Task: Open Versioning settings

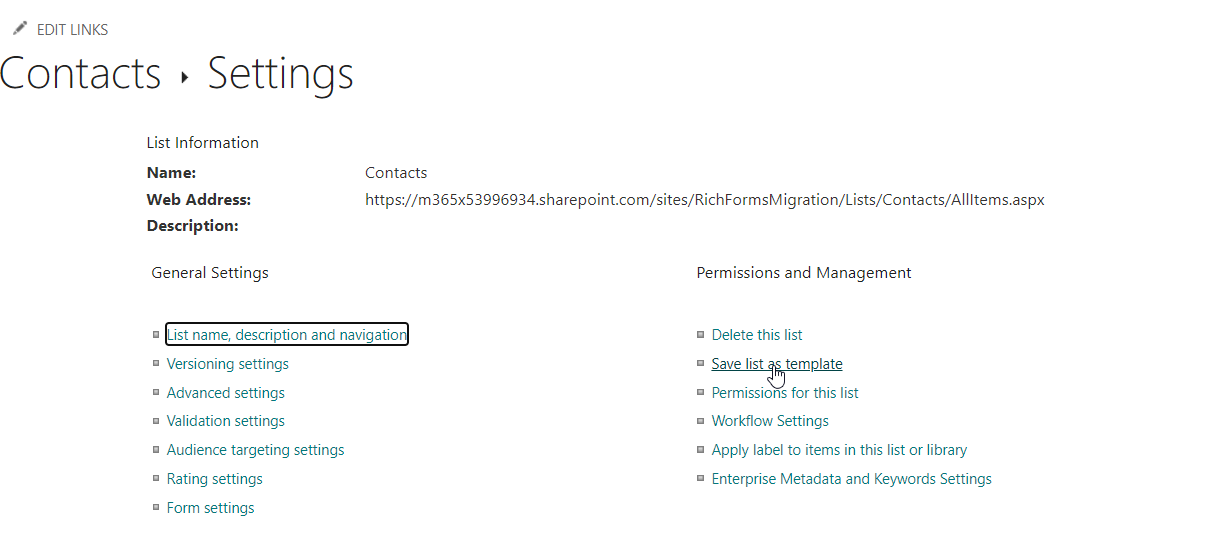Action: pyautogui.click(x=228, y=364)
